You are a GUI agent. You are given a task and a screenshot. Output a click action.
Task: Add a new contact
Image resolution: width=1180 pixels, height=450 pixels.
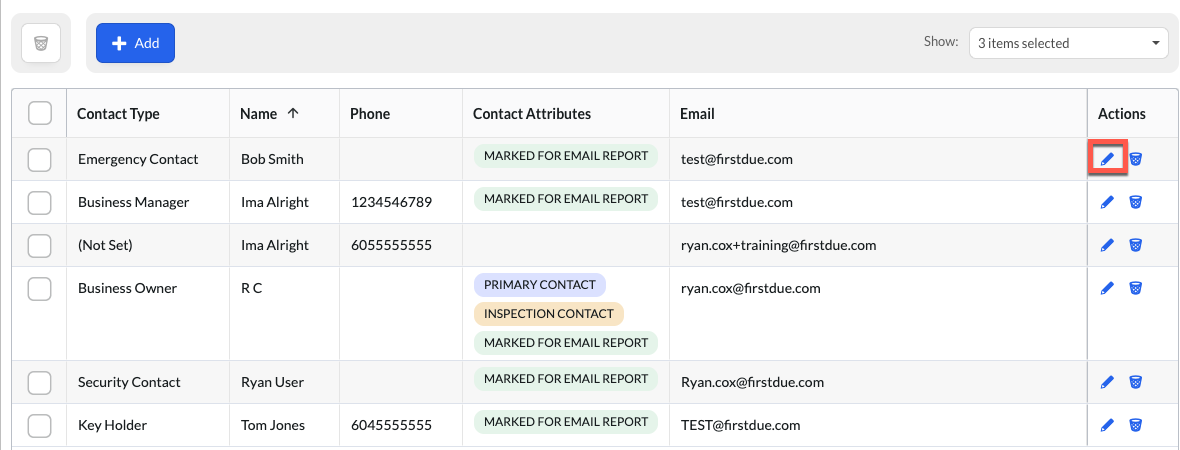tap(135, 43)
